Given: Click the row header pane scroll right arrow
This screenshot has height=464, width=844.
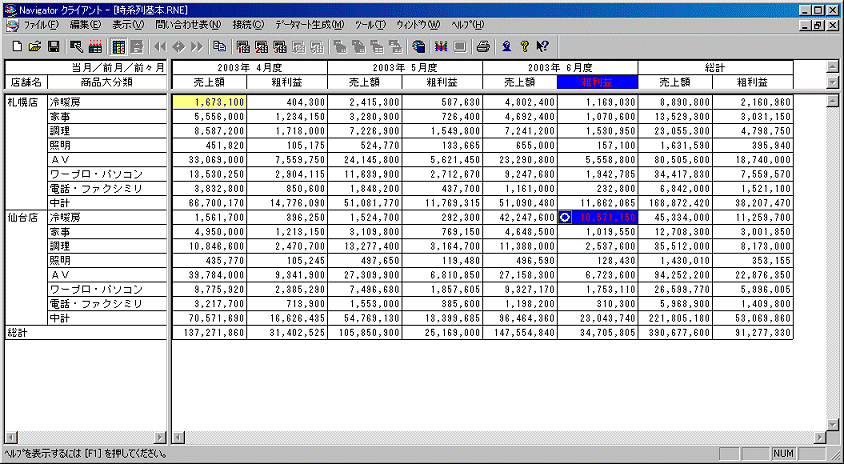Looking at the screenshot, I should click(x=159, y=437).
